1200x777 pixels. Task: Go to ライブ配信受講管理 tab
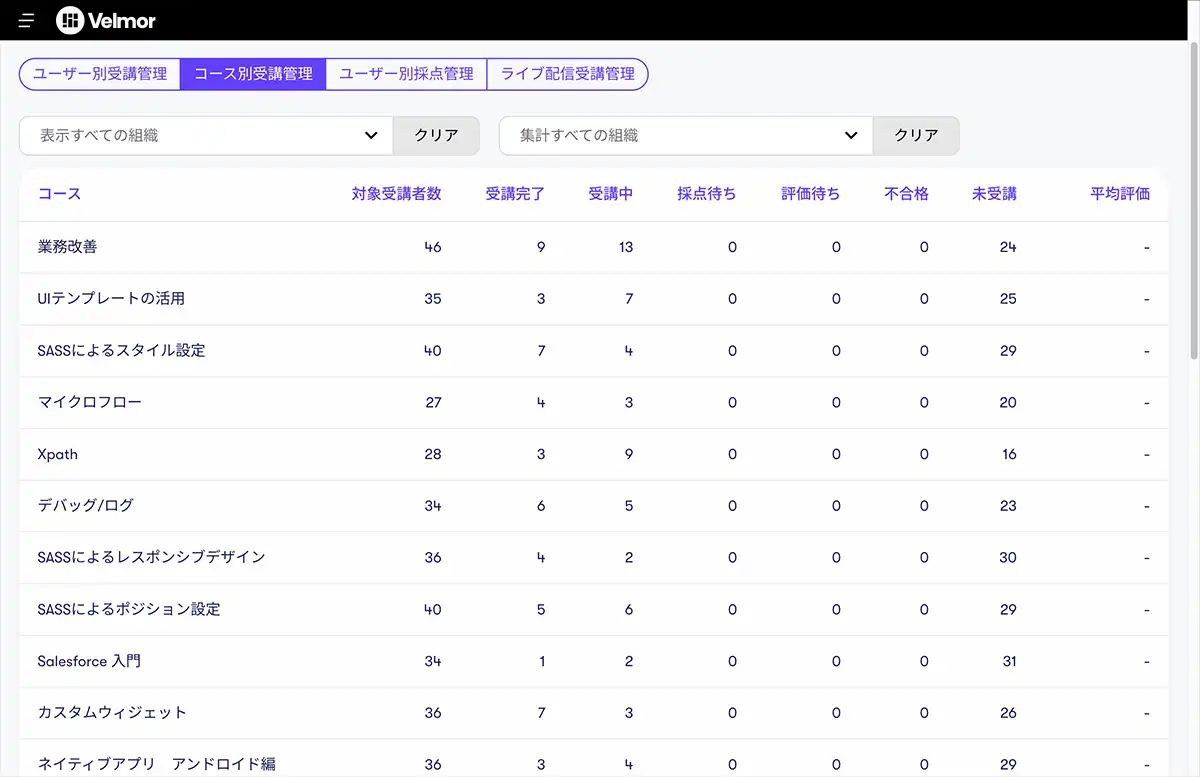tap(567, 74)
